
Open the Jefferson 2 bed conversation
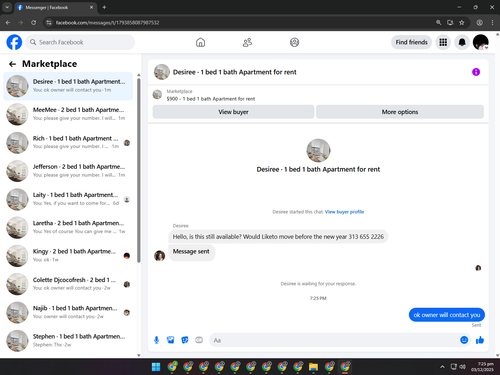pyautogui.click(x=68, y=171)
